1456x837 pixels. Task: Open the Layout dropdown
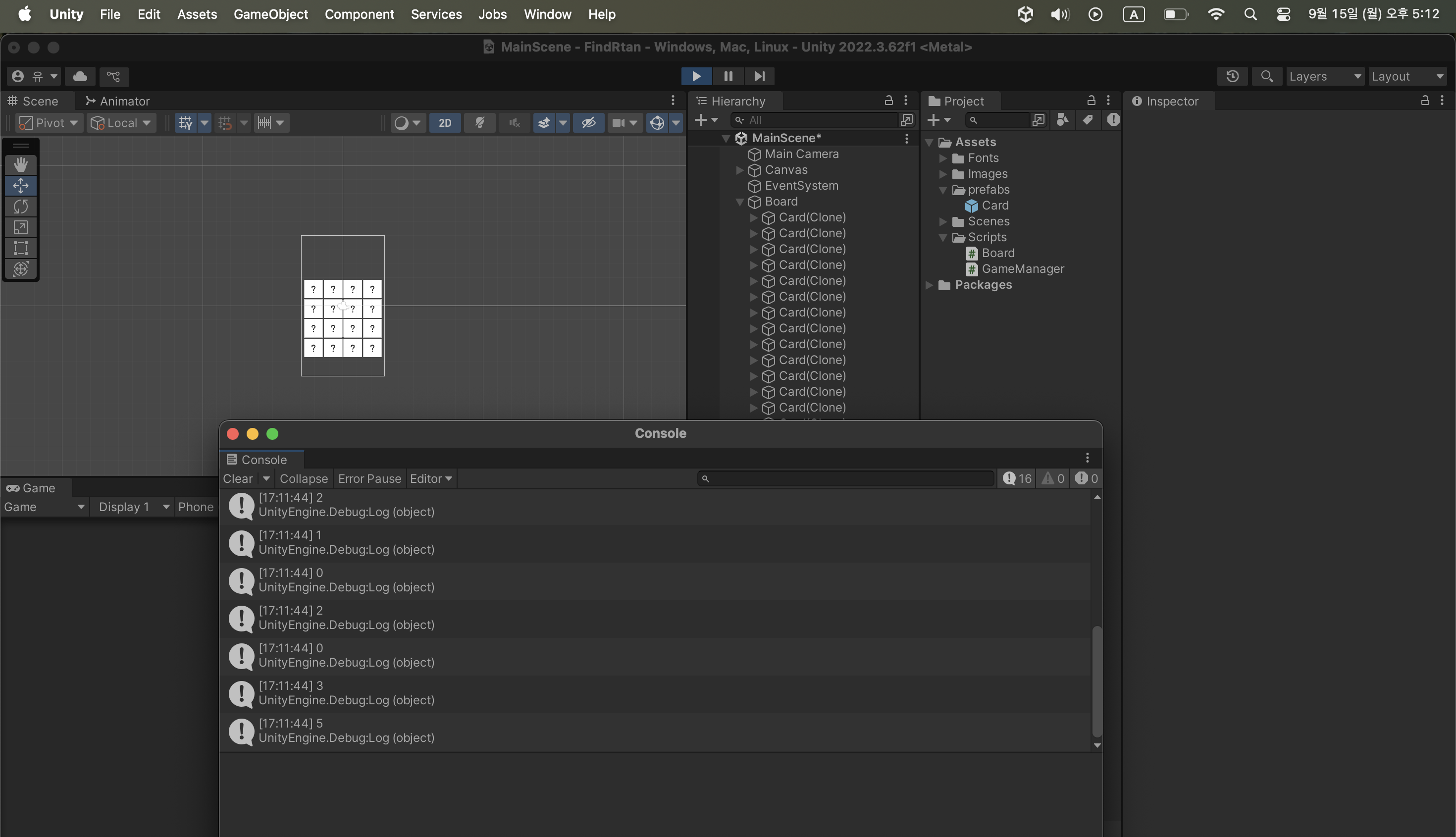(1408, 76)
